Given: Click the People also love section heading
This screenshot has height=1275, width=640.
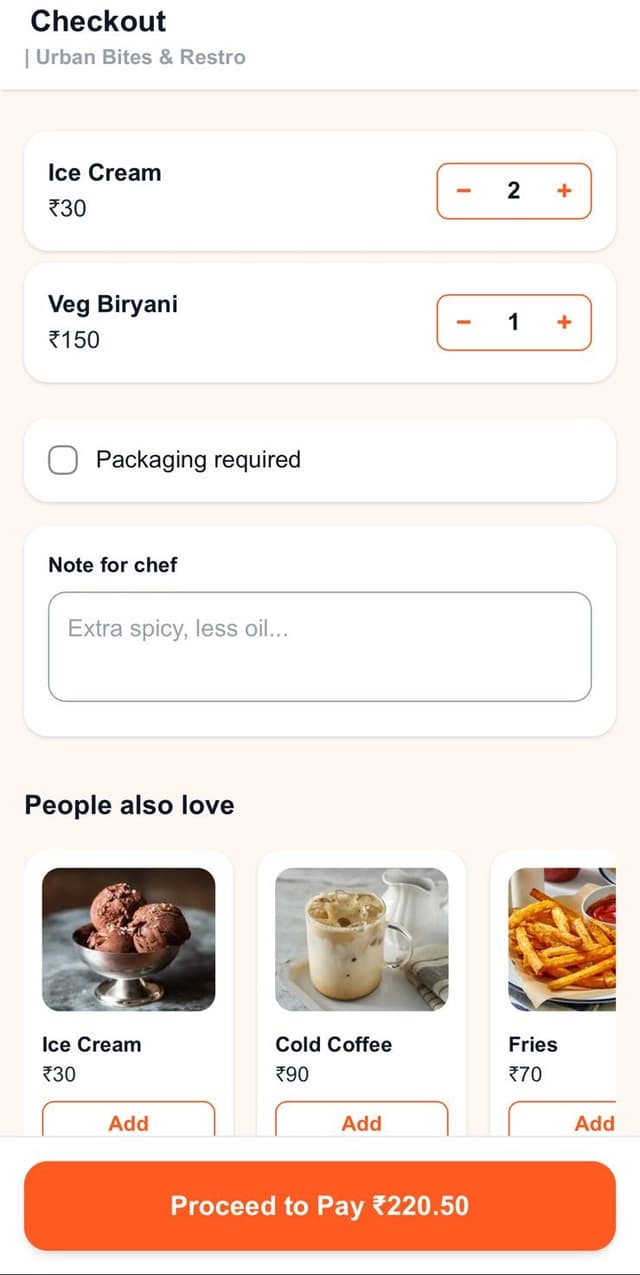Looking at the screenshot, I should (130, 805).
